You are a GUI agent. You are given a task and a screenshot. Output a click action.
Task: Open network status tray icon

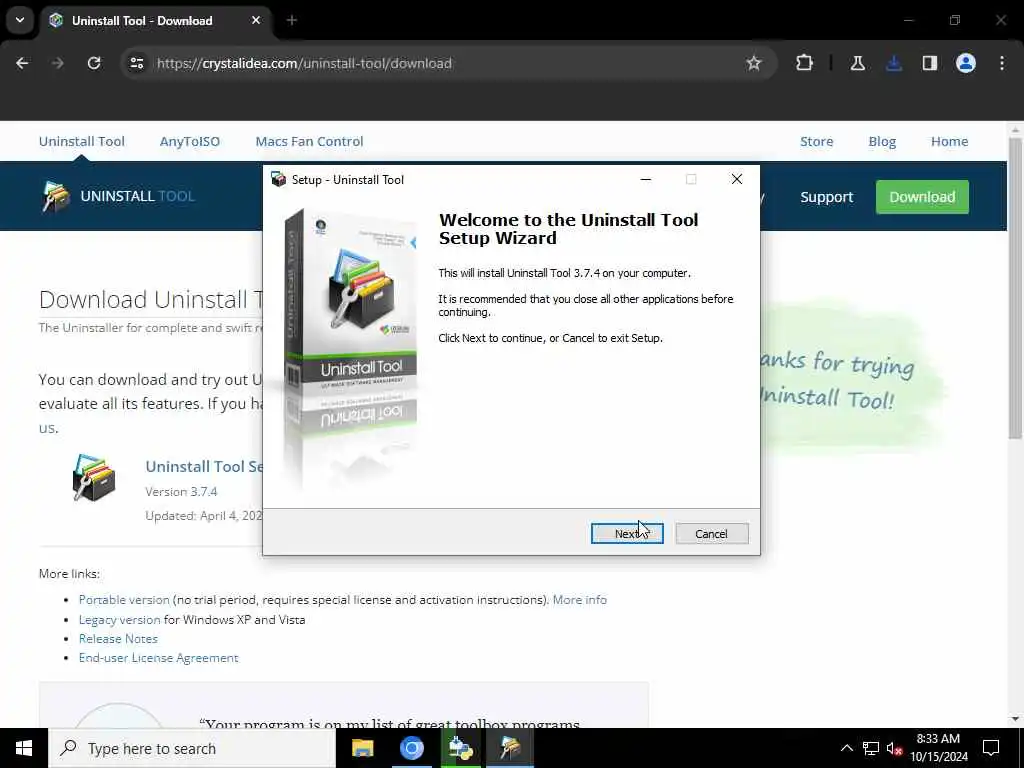click(871, 748)
